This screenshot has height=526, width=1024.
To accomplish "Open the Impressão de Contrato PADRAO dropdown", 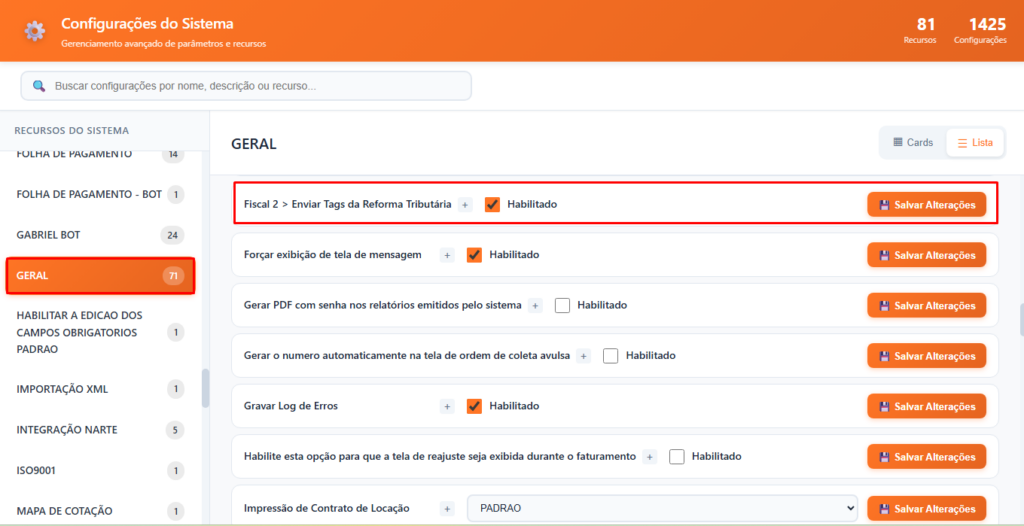I will [x=661, y=508].
